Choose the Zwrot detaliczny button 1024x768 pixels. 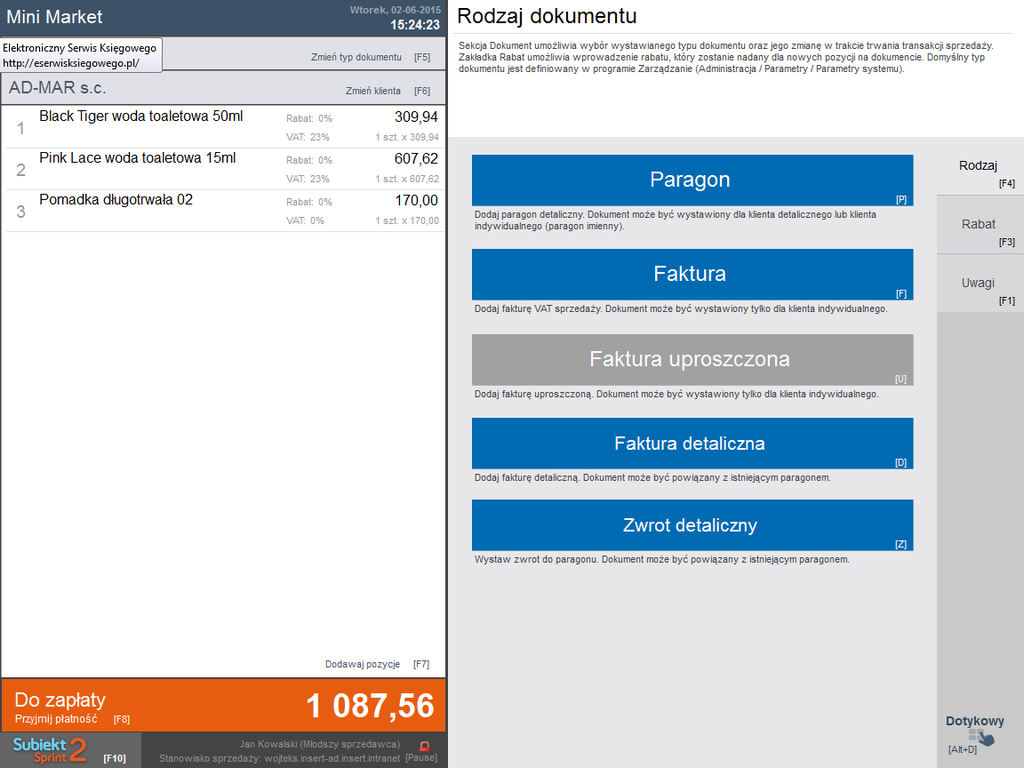click(x=692, y=525)
